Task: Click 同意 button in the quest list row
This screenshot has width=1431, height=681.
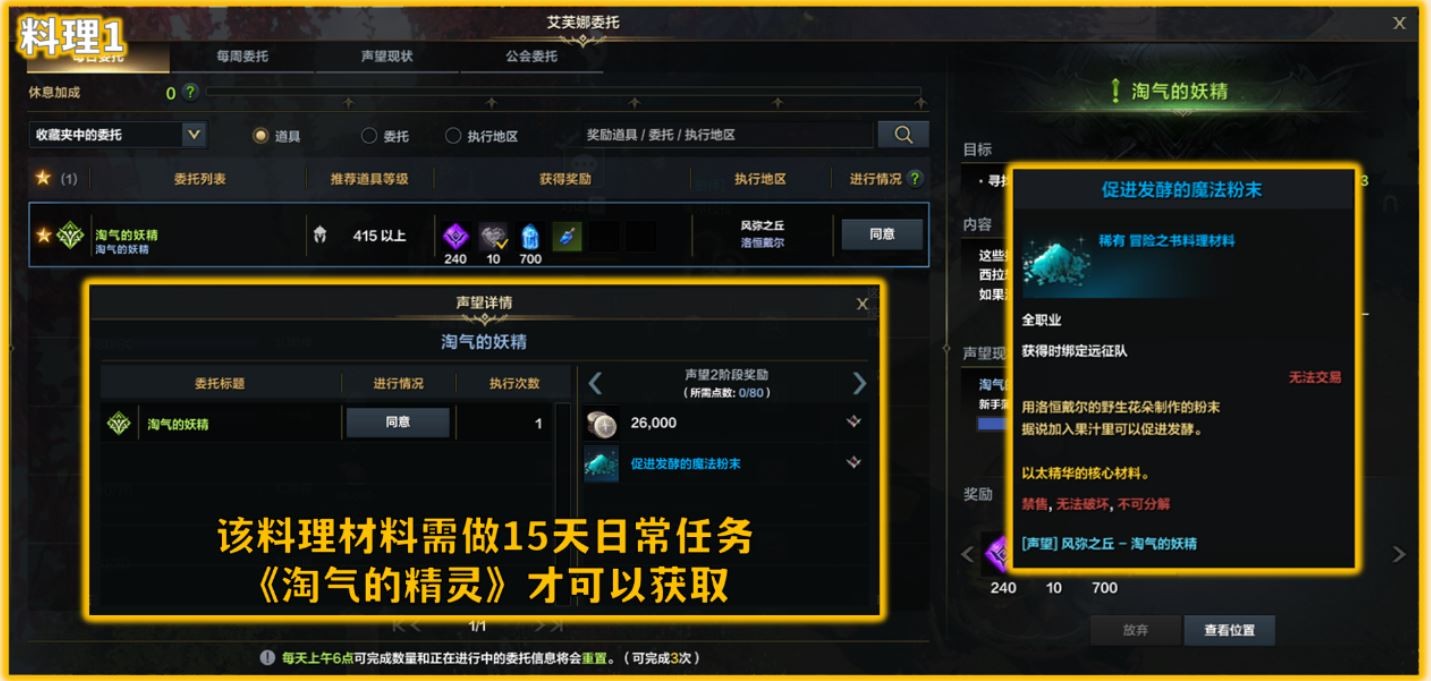Action: (x=882, y=234)
